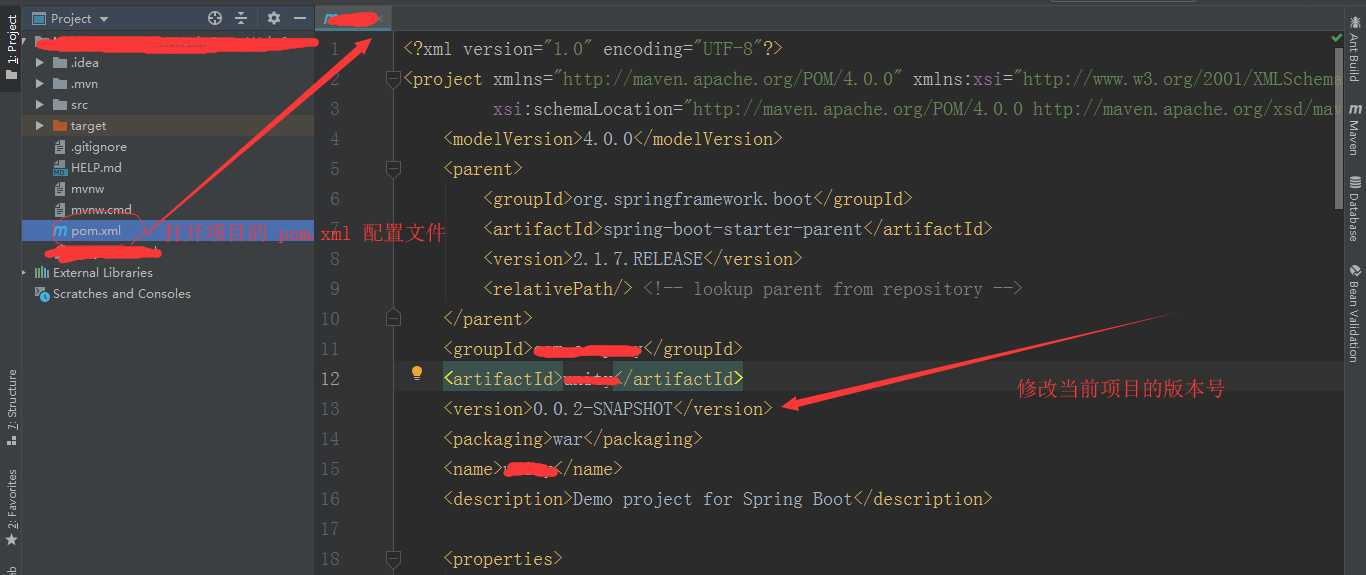
Task: Select the mvnw.cmd file
Action: [x=101, y=209]
